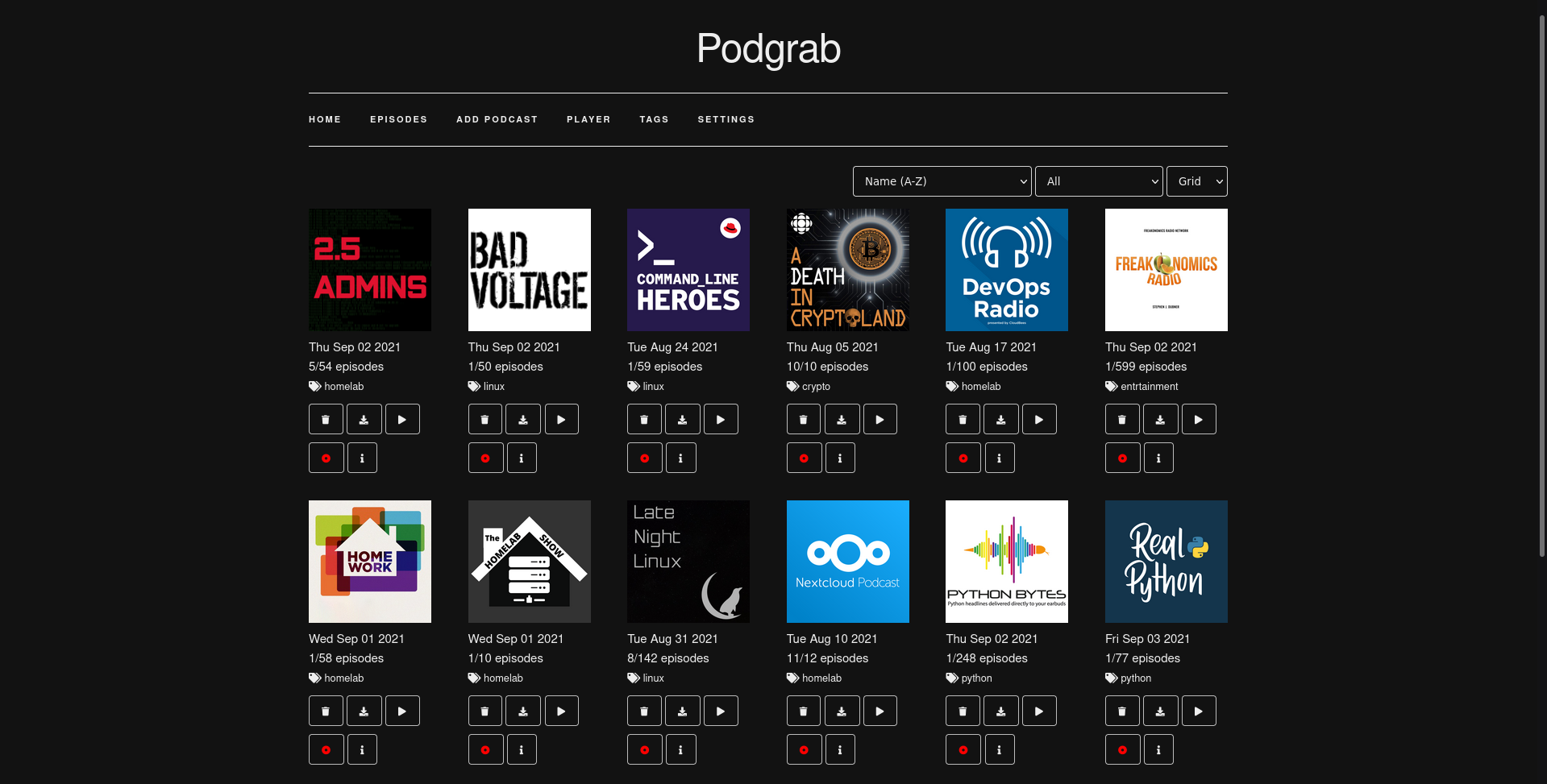Pause auto-downloads for The Homelab Show
1547x784 pixels.
click(485, 749)
